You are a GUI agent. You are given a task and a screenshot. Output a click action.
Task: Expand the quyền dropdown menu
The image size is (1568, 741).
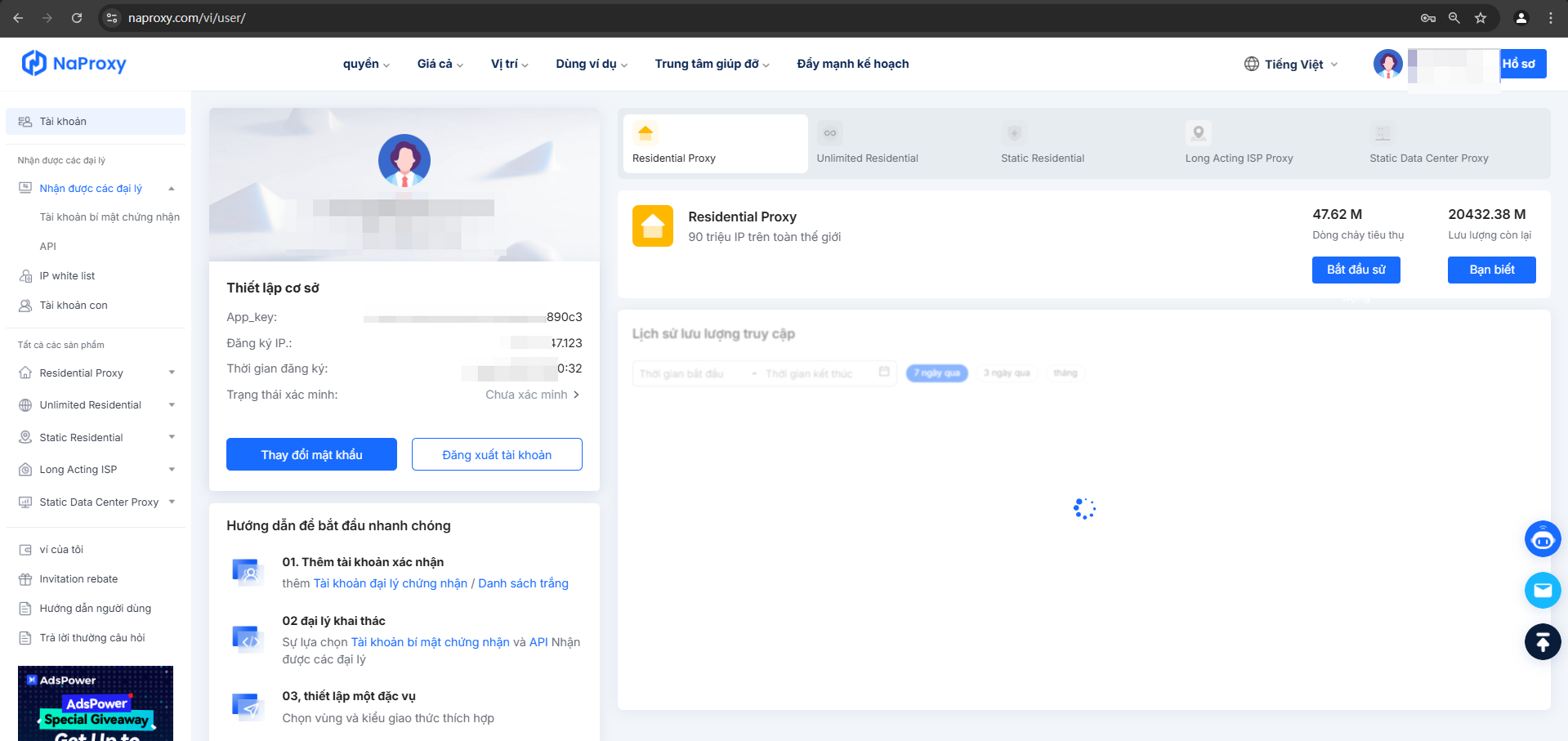[x=366, y=64]
